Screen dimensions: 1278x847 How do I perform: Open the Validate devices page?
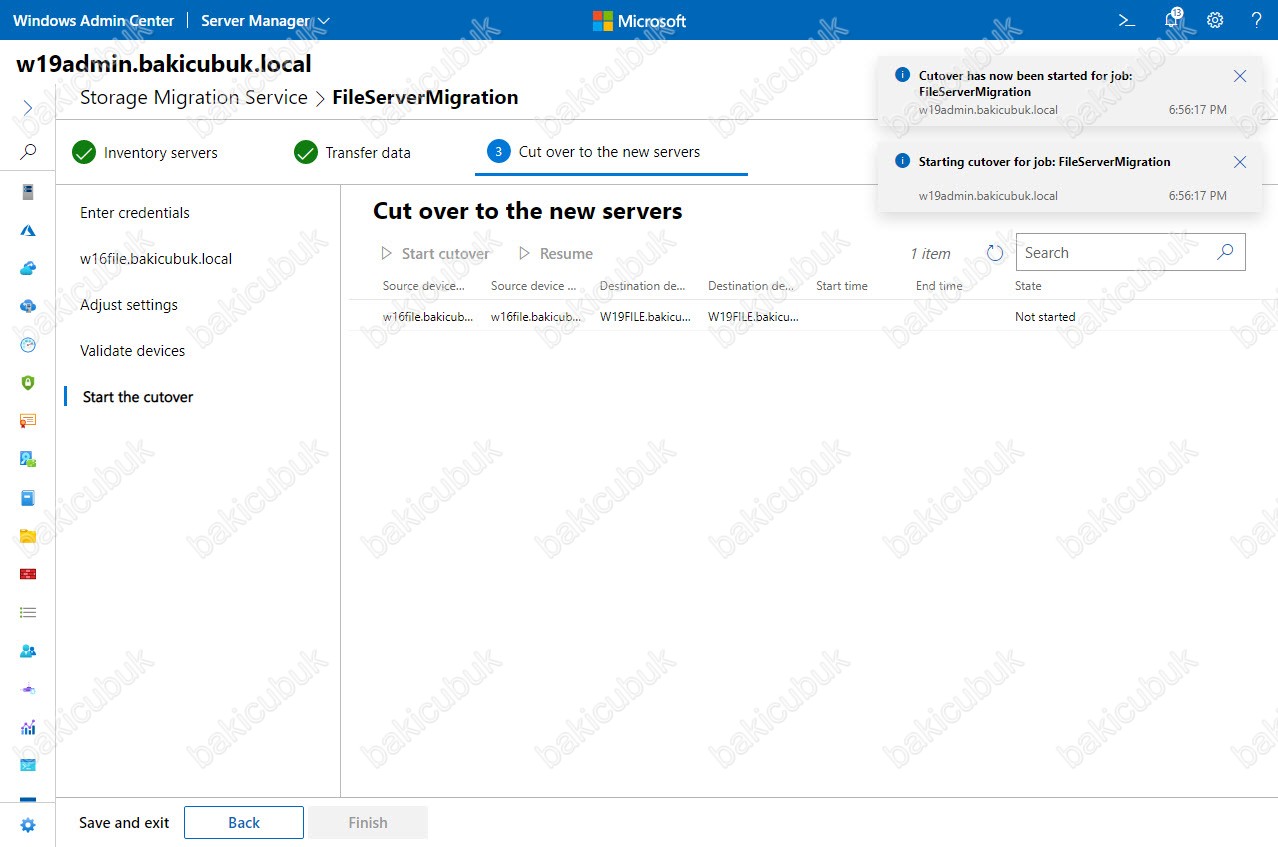pos(133,351)
